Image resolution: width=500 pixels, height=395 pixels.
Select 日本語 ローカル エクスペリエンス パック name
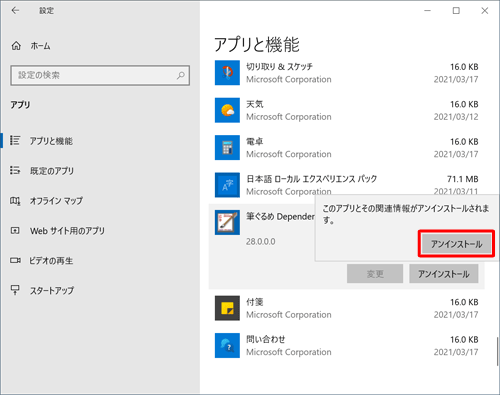tap(311, 179)
